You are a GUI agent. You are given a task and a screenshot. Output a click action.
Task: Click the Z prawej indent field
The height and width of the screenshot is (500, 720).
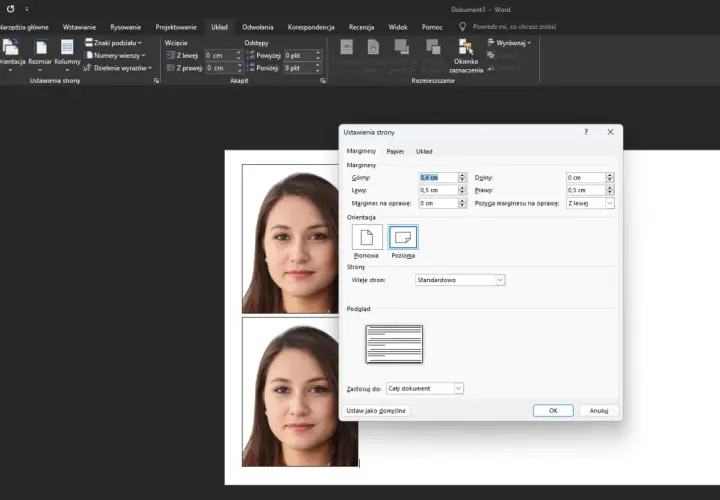point(223,68)
